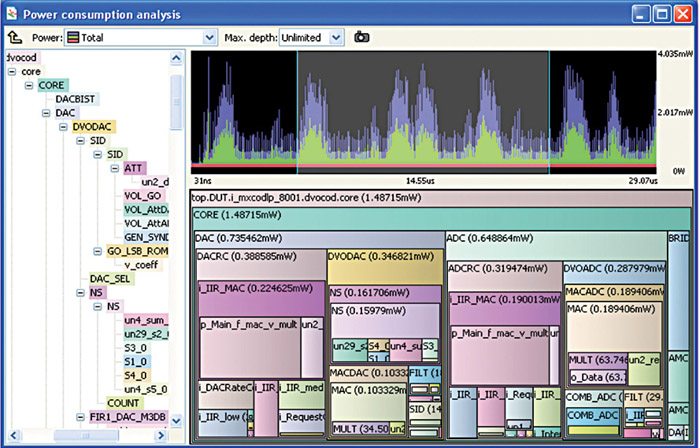Click the camera snapshot icon

[x=362, y=37]
